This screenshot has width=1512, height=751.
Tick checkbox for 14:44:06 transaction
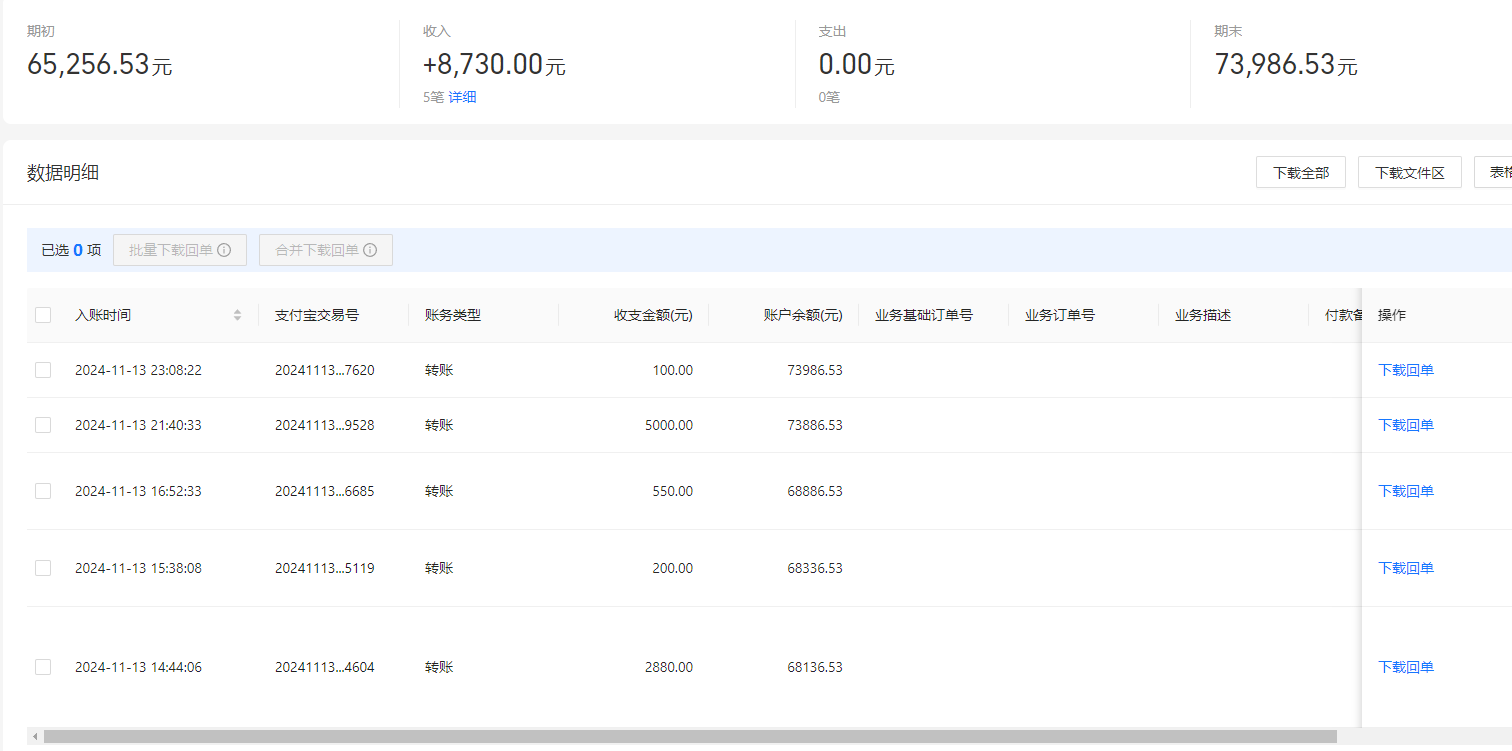point(43,667)
